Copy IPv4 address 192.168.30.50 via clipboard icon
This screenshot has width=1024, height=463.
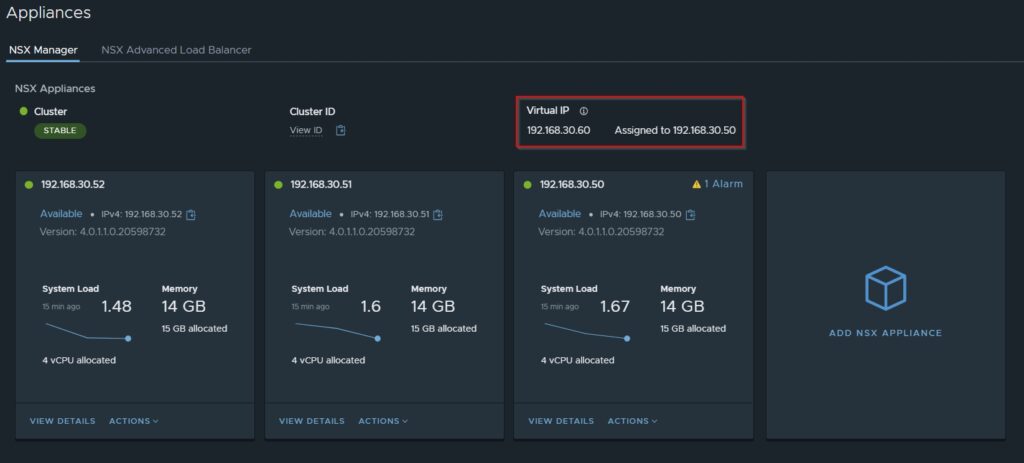click(690, 214)
